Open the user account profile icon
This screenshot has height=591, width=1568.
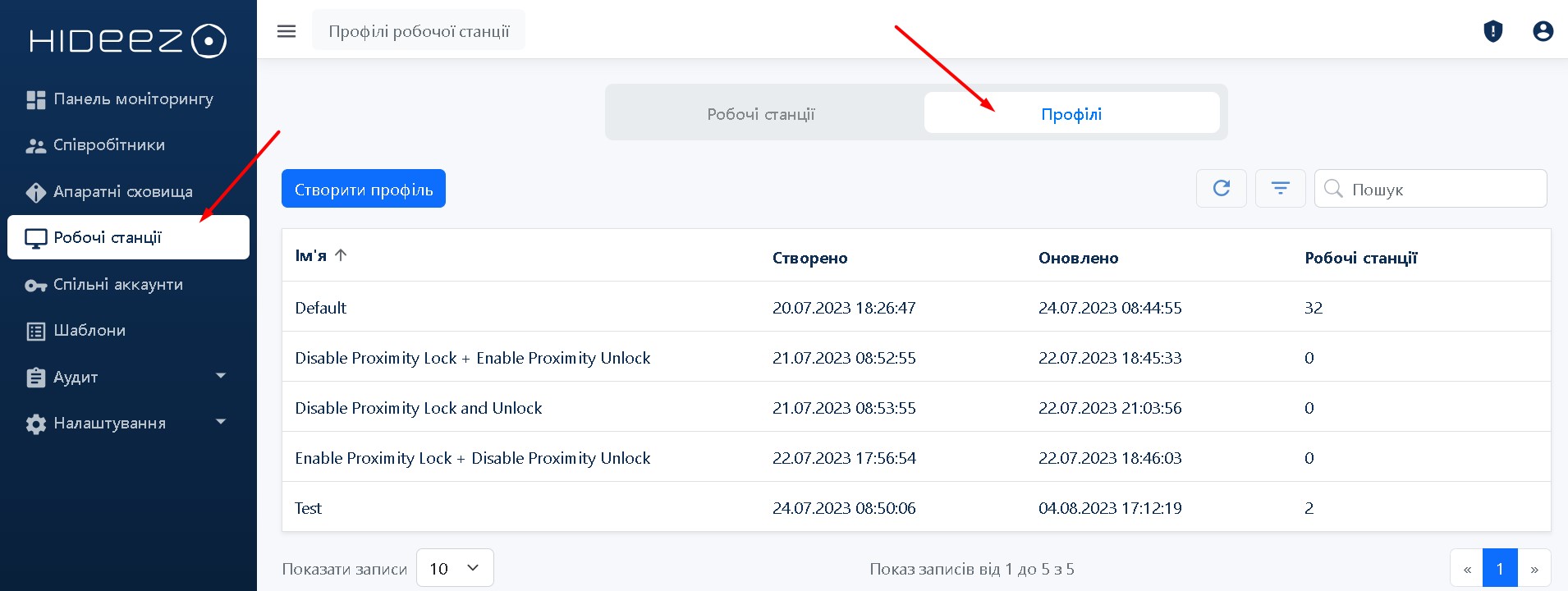1543,31
